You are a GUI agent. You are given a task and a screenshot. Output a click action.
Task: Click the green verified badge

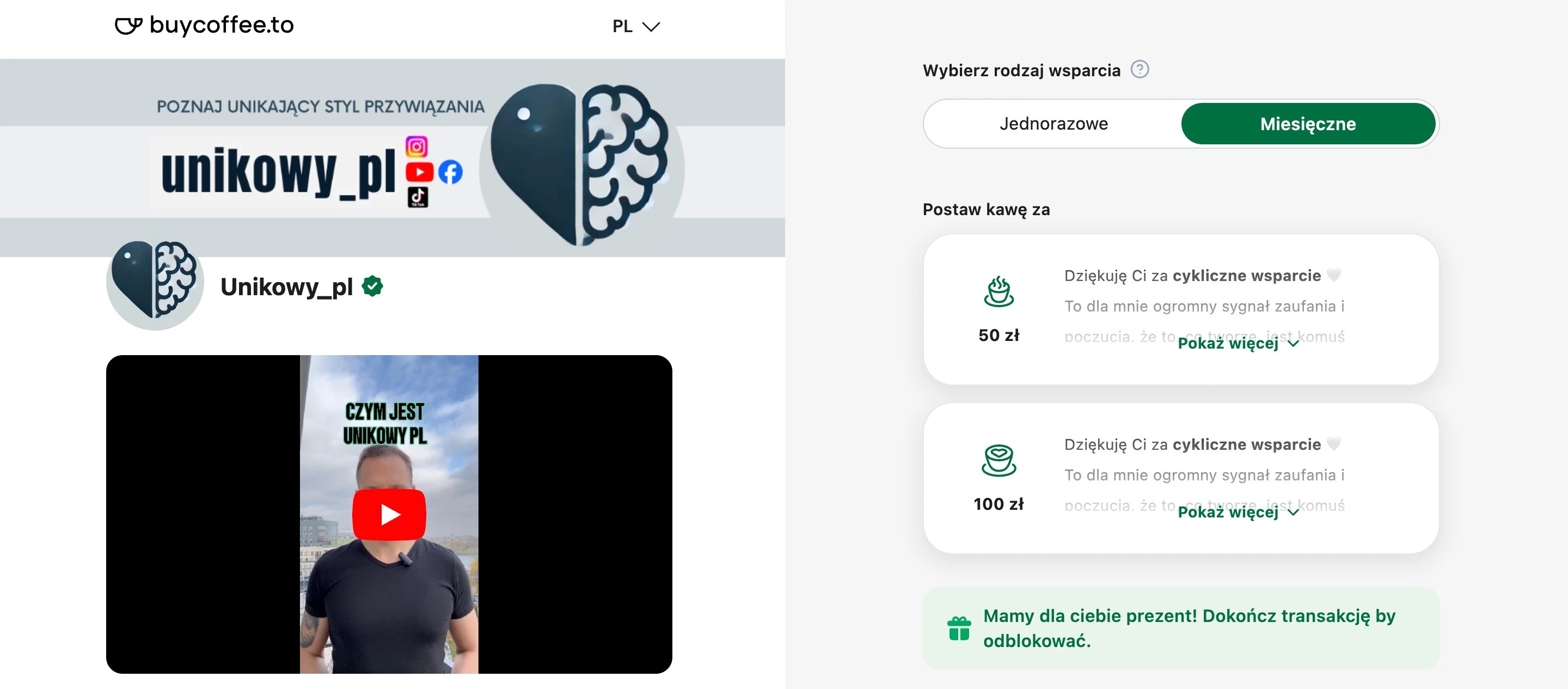pos(372,286)
